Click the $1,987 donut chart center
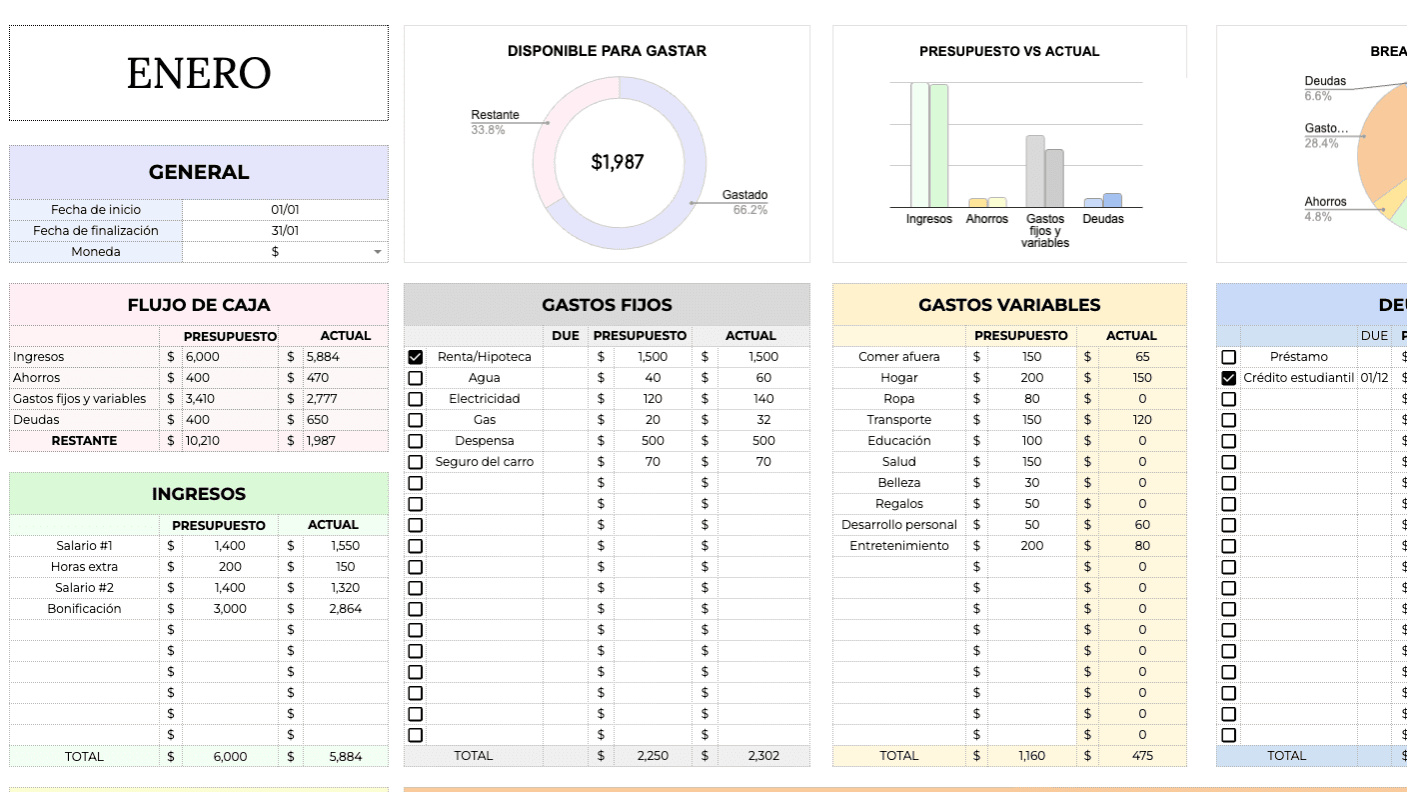 click(618, 162)
